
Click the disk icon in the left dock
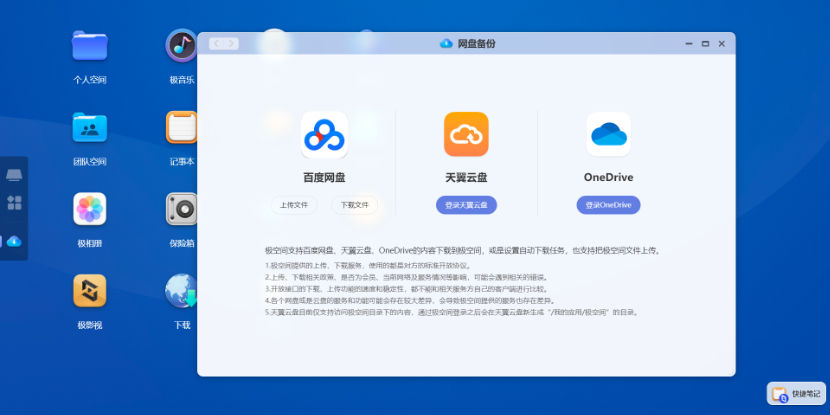14,175
